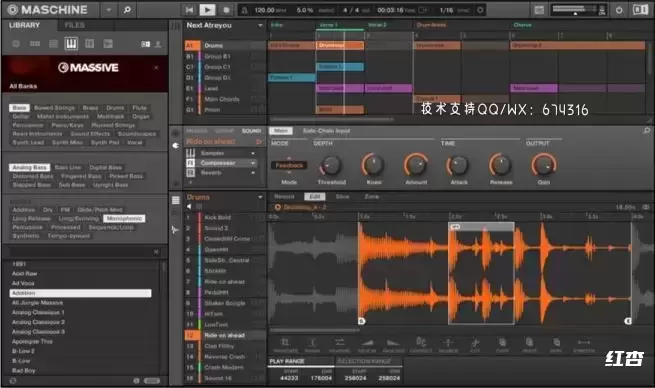
Task: Toggle the metronome icon
Action: coord(245,10)
